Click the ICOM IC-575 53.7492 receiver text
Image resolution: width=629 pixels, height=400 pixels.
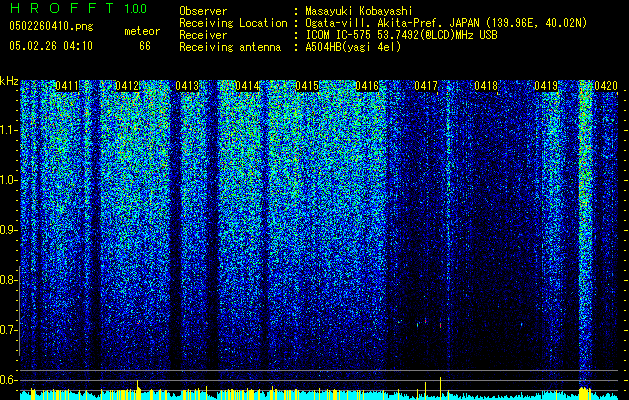(401, 35)
